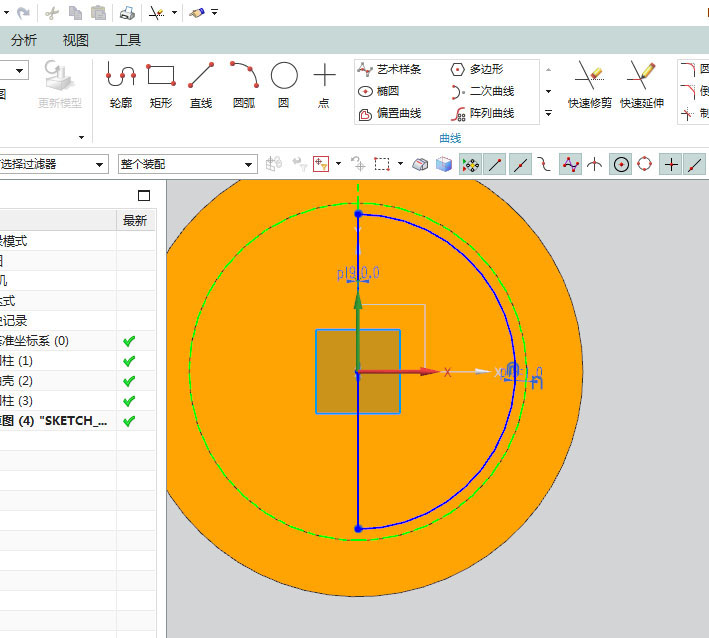This screenshot has width=709, height=638.
Task: Click the copy icon in the top toolbar
Action: coord(75,13)
